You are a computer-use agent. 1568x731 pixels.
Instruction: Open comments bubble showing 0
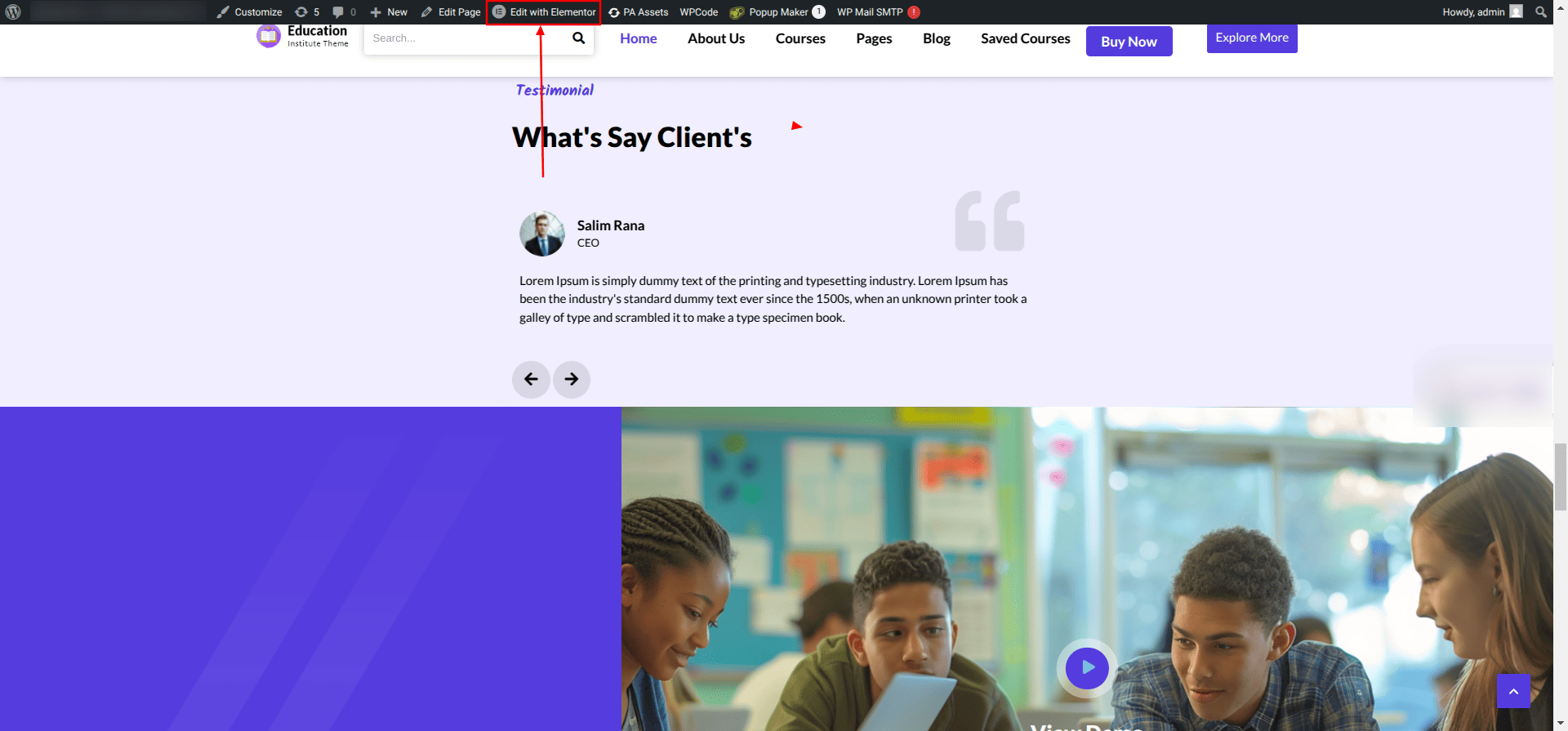(x=344, y=12)
